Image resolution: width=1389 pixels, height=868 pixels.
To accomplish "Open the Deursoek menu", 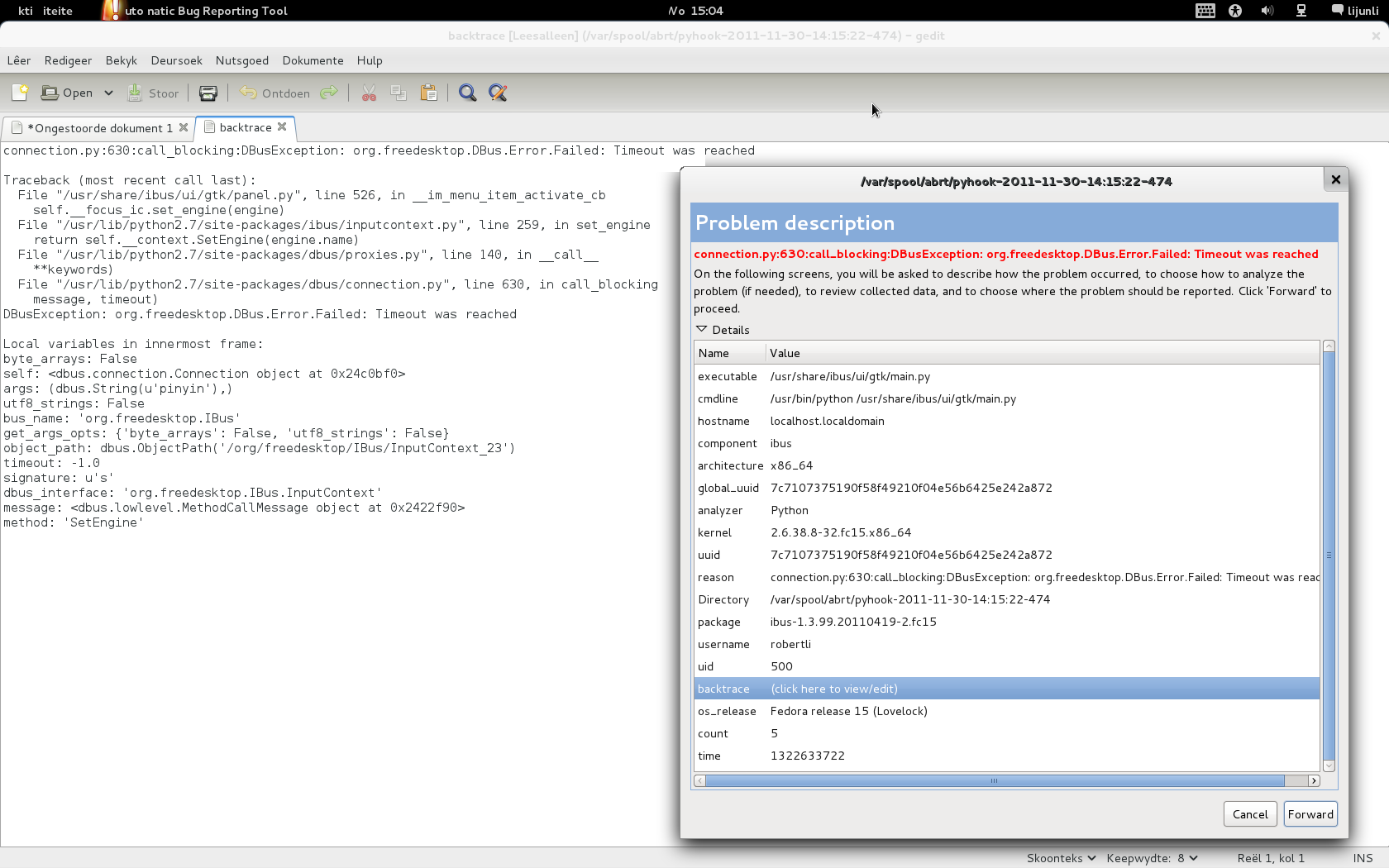I will [176, 60].
